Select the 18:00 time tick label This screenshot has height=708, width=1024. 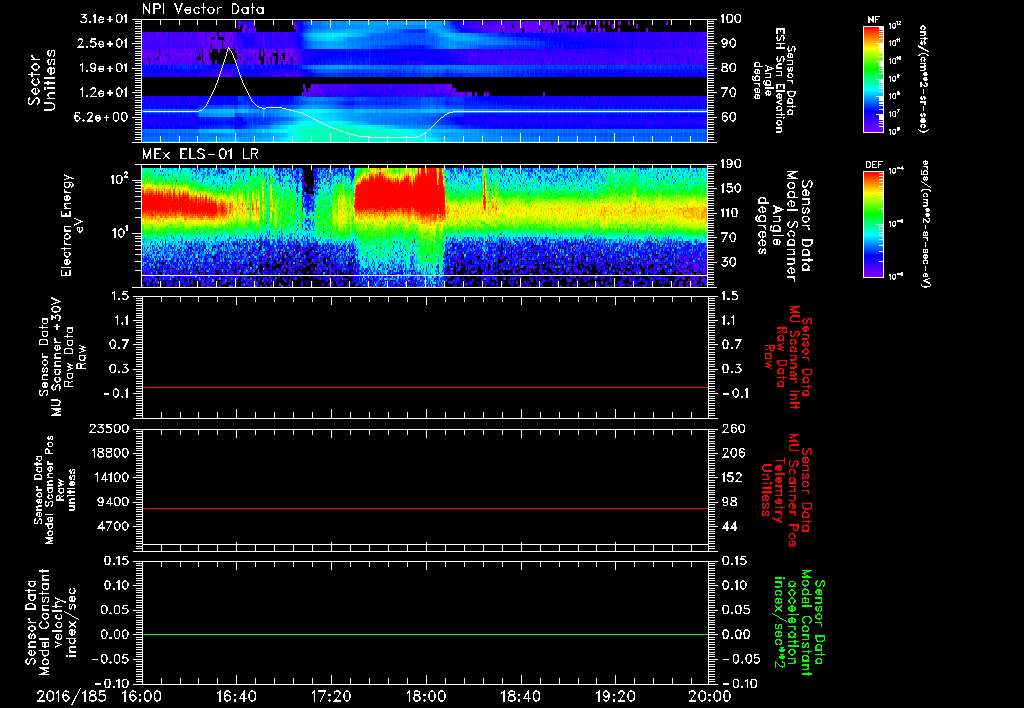tap(426, 696)
